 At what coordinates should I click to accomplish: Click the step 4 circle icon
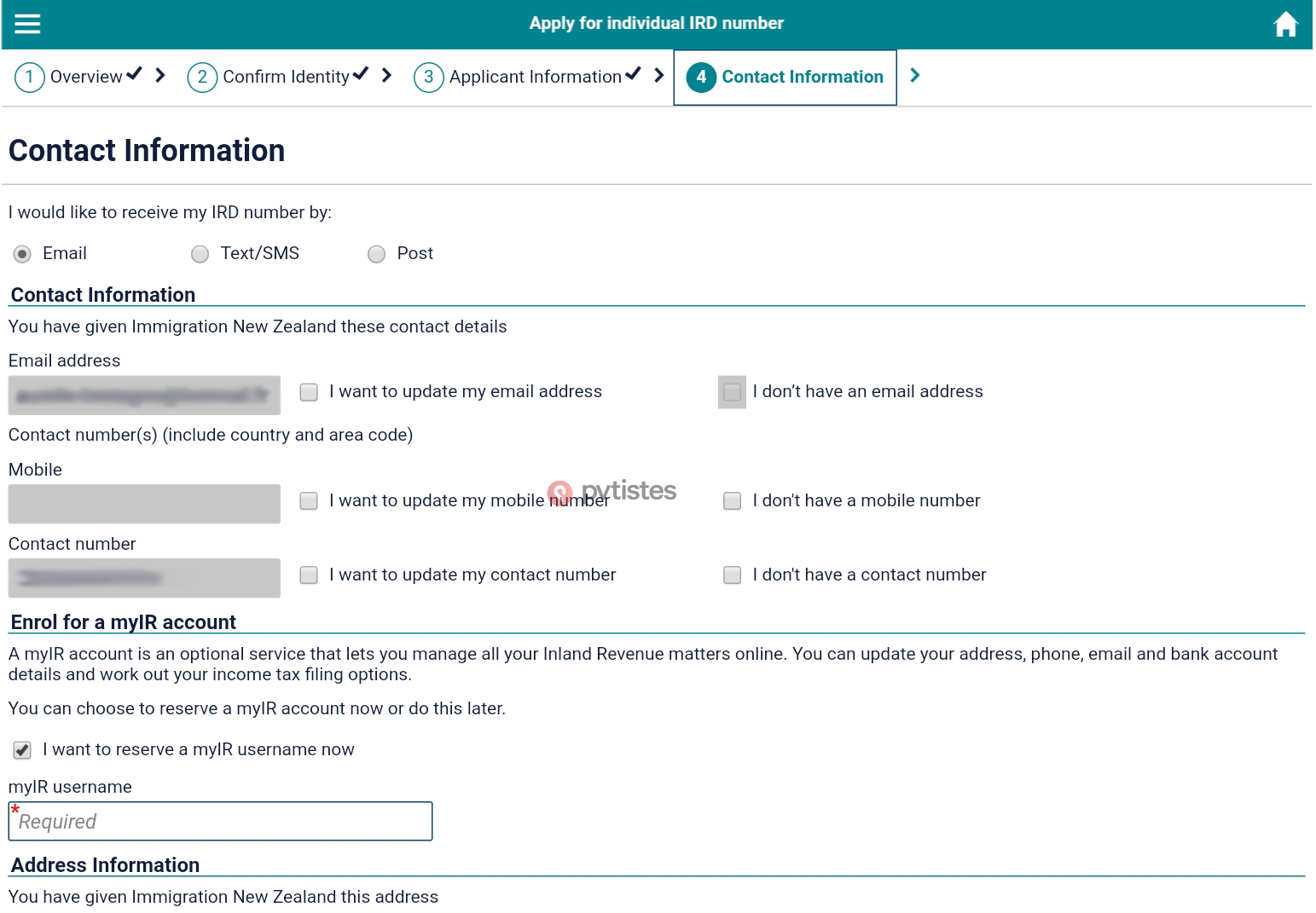(x=701, y=78)
